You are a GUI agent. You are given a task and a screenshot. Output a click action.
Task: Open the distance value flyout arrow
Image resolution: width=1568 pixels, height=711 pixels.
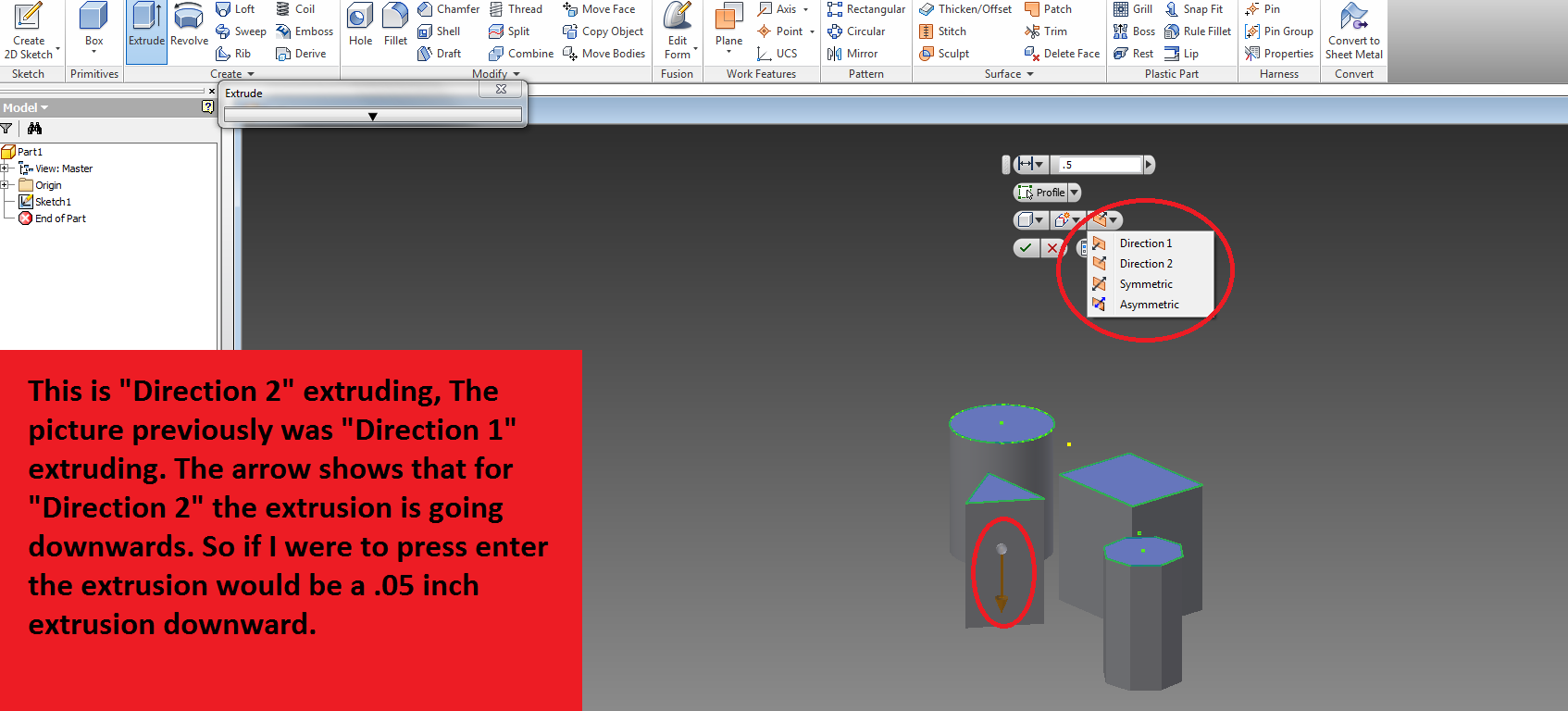click(1149, 165)
